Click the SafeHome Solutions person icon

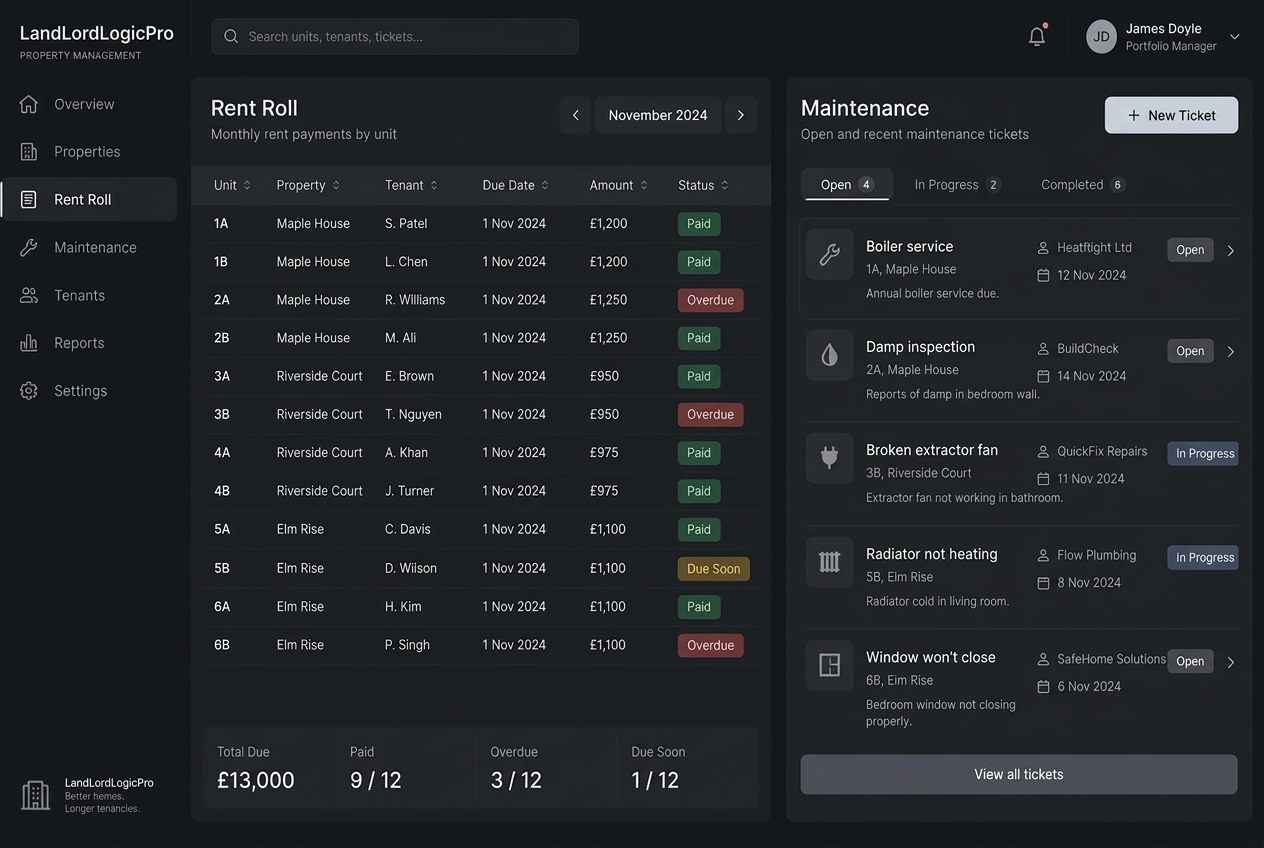pyautogui.click(x=1043, y=659)
